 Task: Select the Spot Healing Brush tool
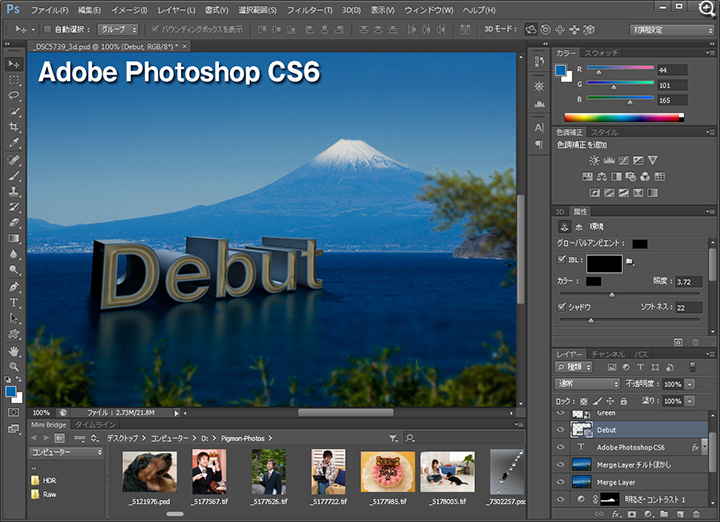coord(14,159)
